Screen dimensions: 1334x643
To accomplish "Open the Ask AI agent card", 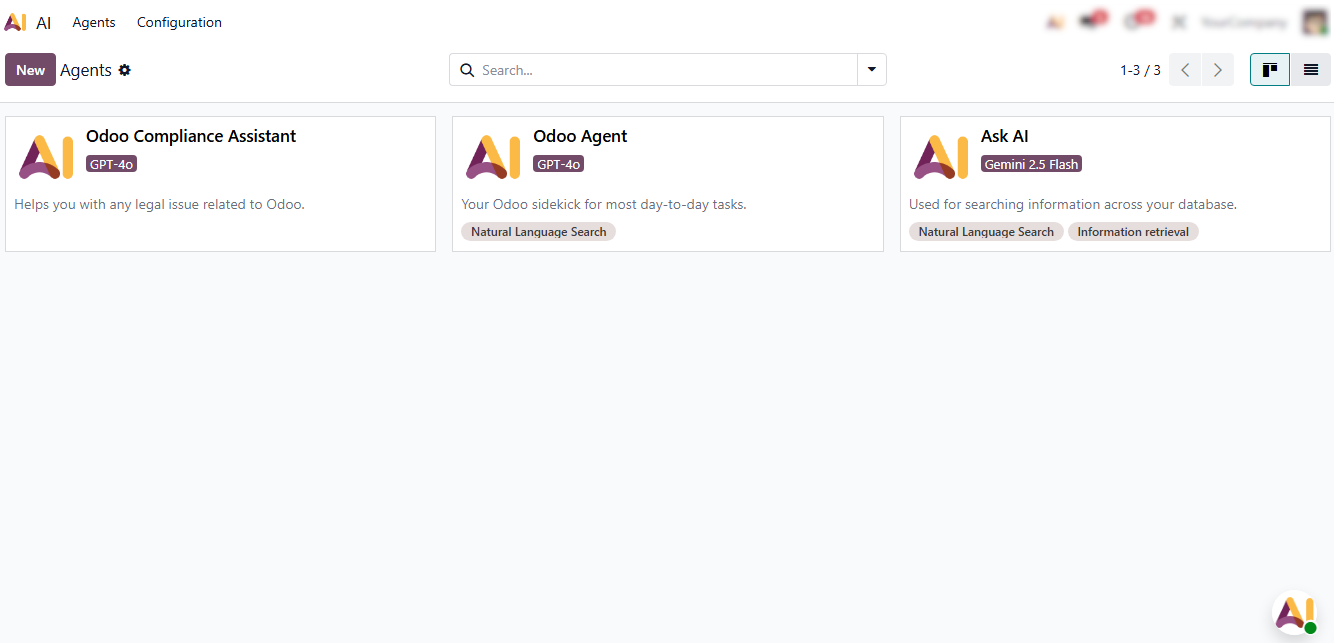I will (1115, 183).
